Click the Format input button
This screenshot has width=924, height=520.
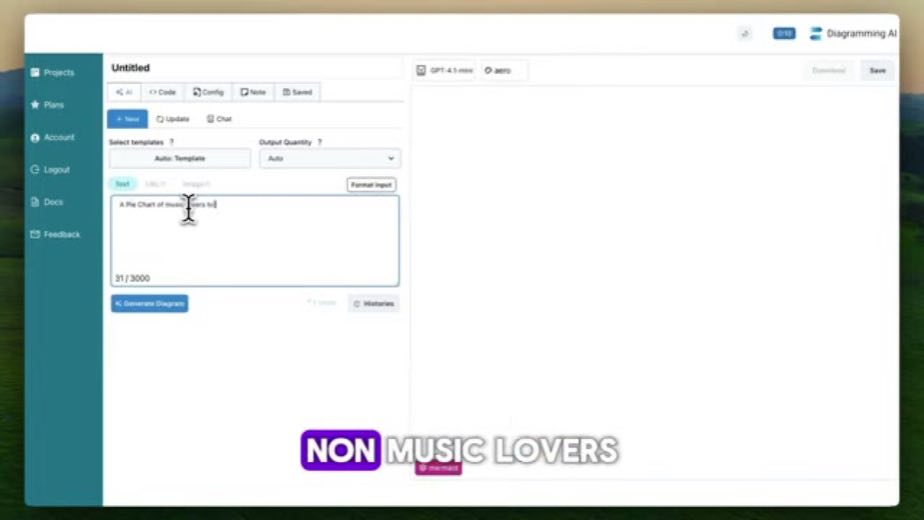pos(371,185)
